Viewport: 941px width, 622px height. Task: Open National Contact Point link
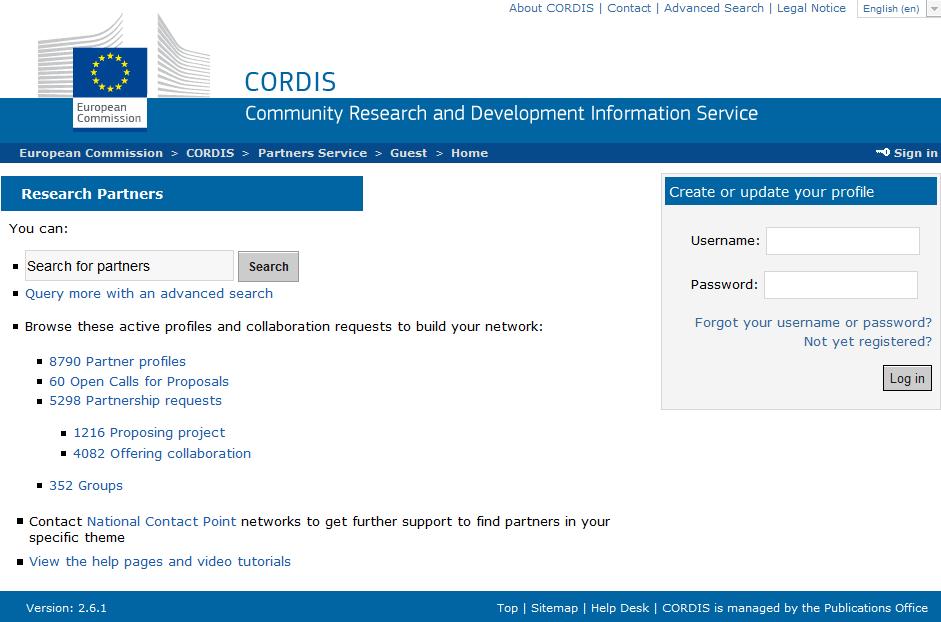161,521
